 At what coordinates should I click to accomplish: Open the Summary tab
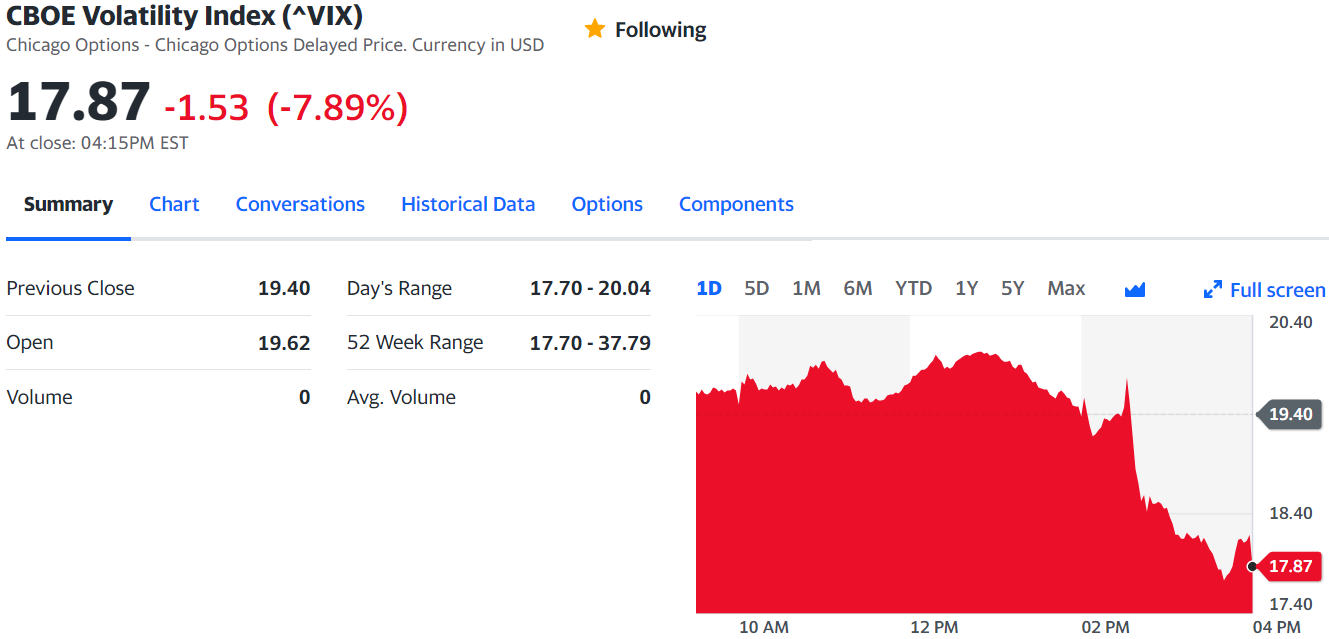coord(68,204)
